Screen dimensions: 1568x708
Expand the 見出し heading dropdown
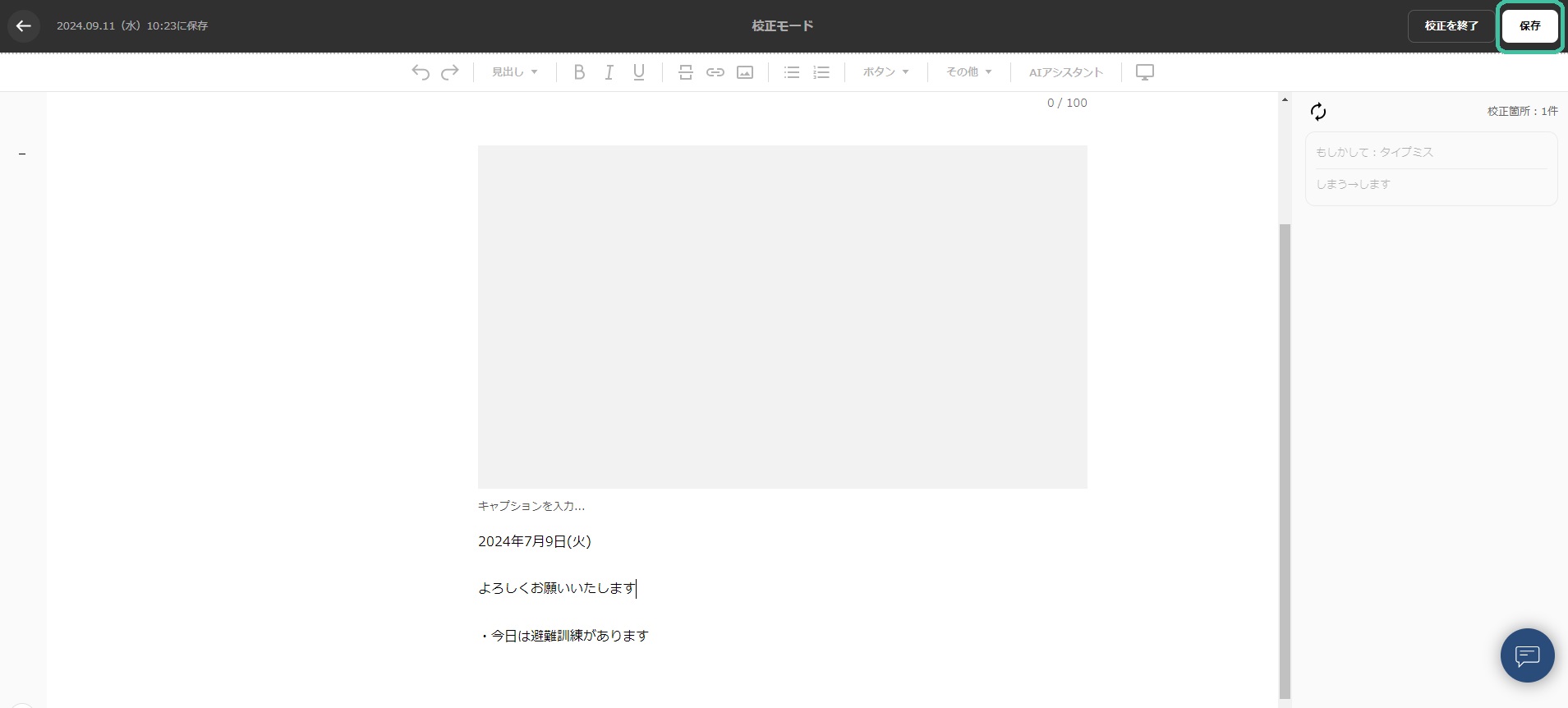pyautogui.click(x=515, y=72)
